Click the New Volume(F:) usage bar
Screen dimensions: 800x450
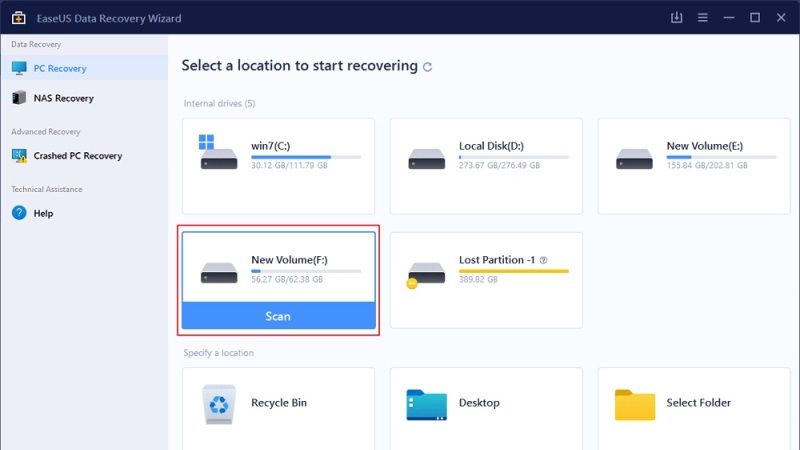tap(306, 271)
